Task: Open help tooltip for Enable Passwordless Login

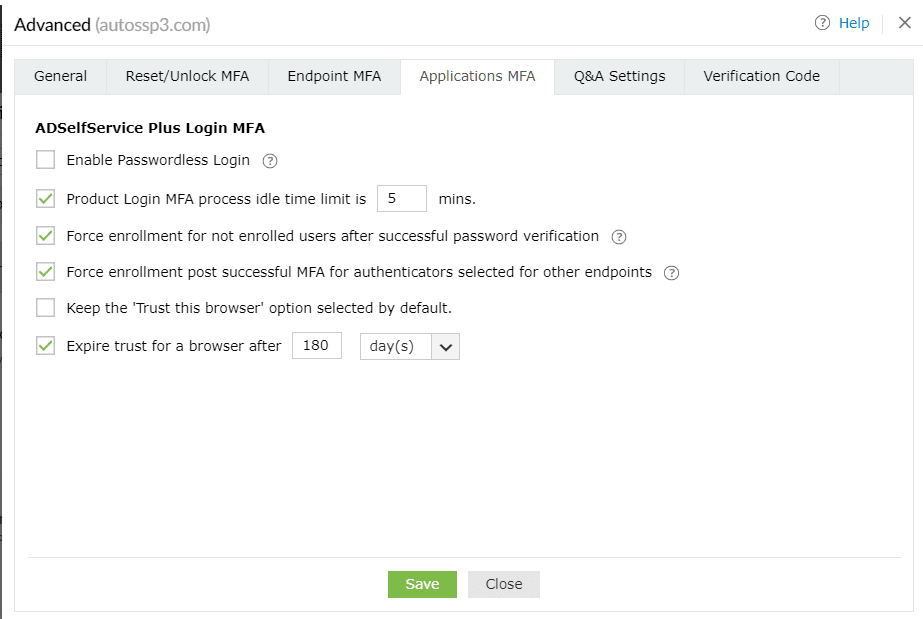Action: (x=270, y=161)
